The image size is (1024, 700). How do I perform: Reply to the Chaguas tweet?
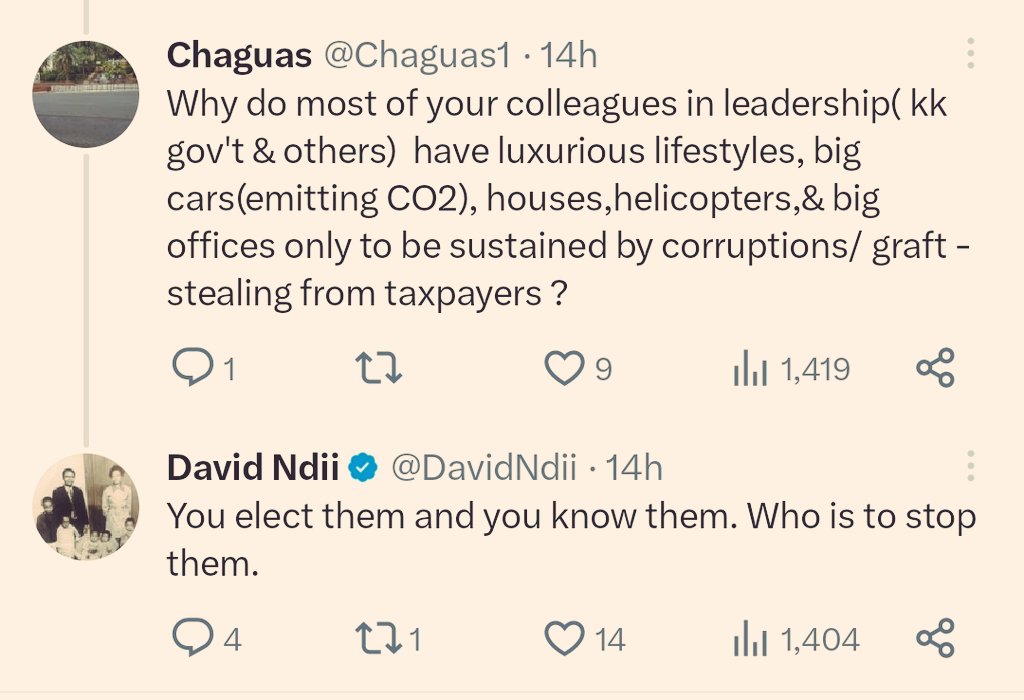pos(190,370)
